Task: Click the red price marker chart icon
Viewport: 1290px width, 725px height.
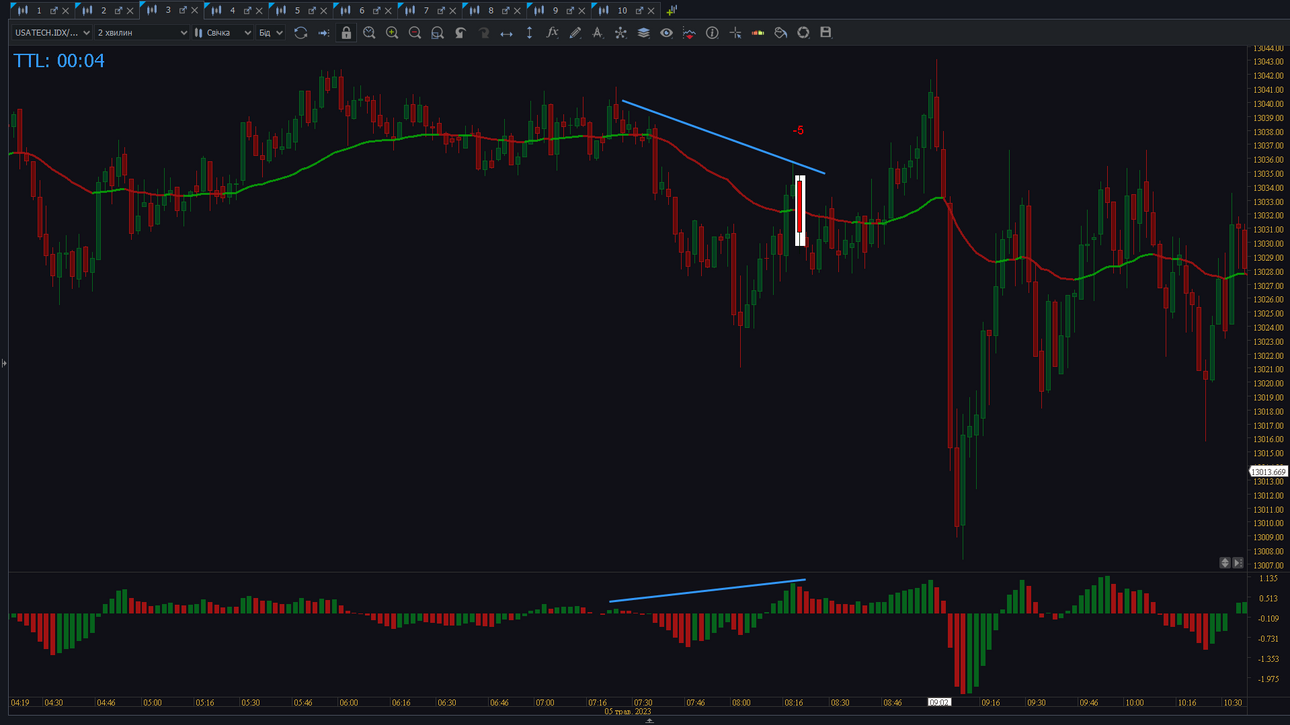Action: (689, 33)
